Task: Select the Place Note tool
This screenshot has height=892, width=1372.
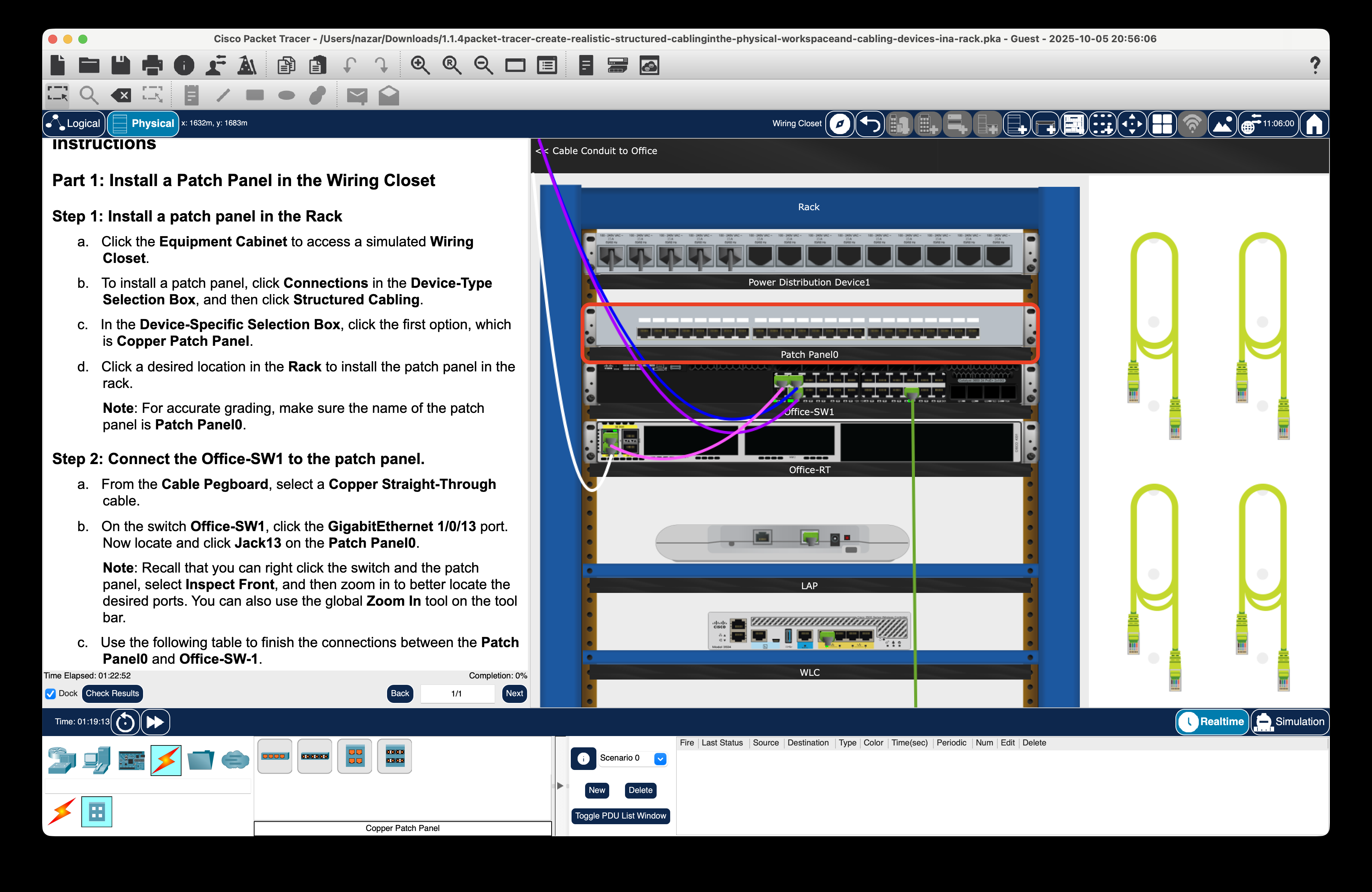Action: pyautogui.click(x=191, y=95)
